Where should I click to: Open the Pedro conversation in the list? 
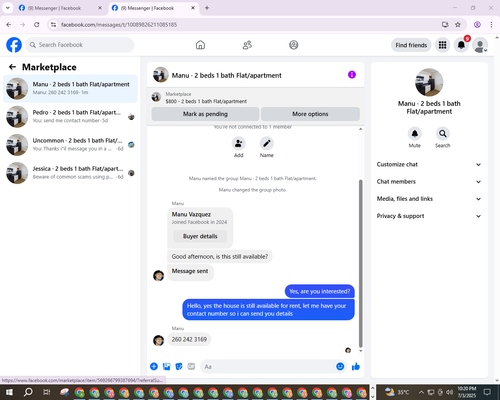coord(70,117)
